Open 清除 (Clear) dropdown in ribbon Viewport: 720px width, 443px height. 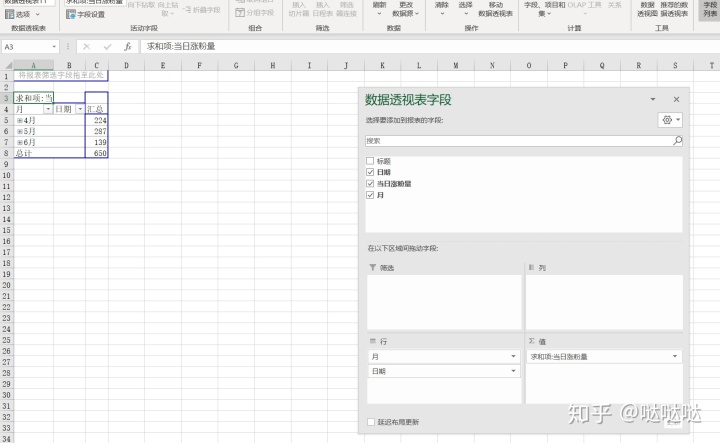pyautogui.click(x=442, y=8)
